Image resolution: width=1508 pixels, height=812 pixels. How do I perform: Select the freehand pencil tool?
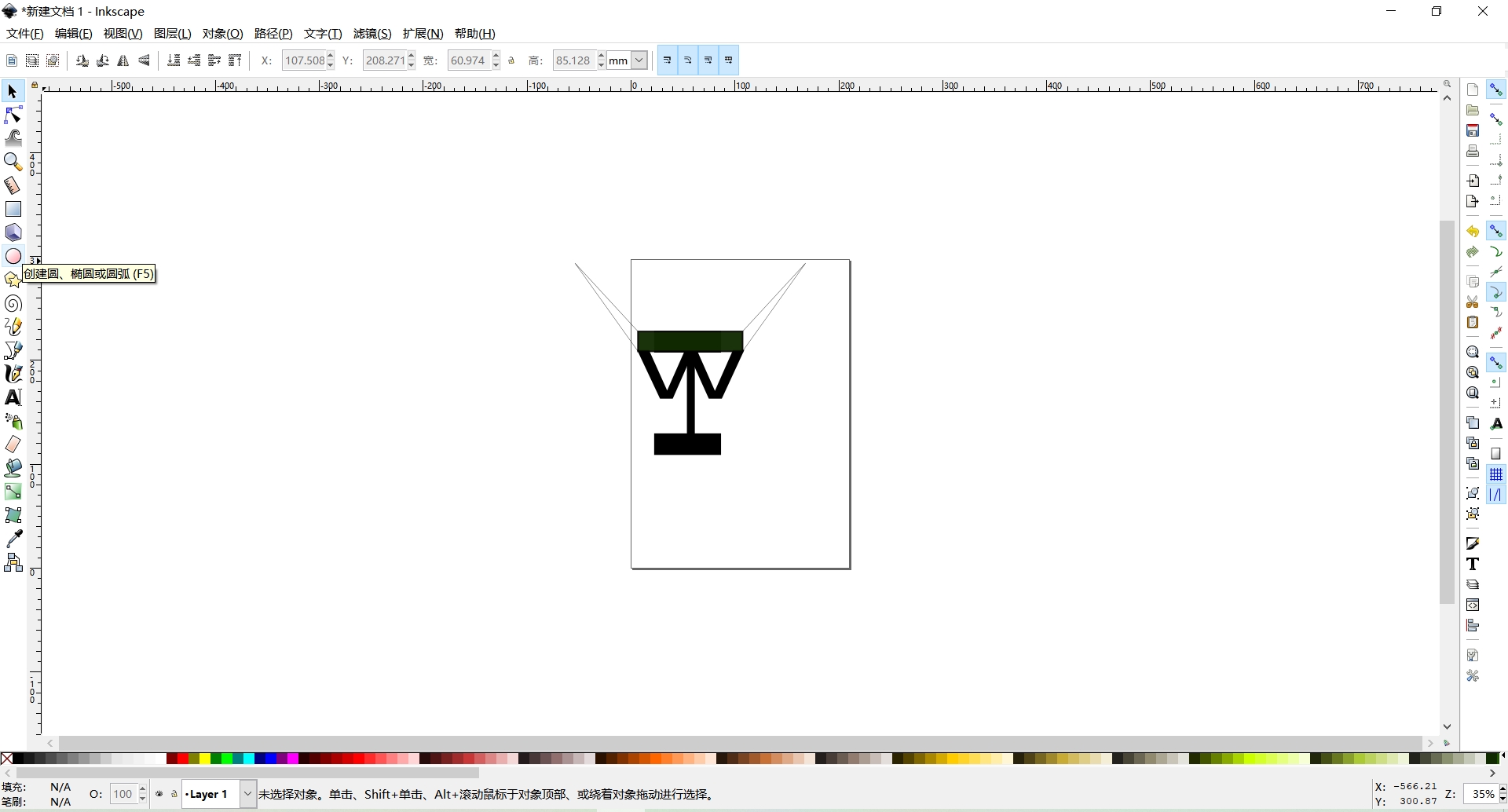13,327
